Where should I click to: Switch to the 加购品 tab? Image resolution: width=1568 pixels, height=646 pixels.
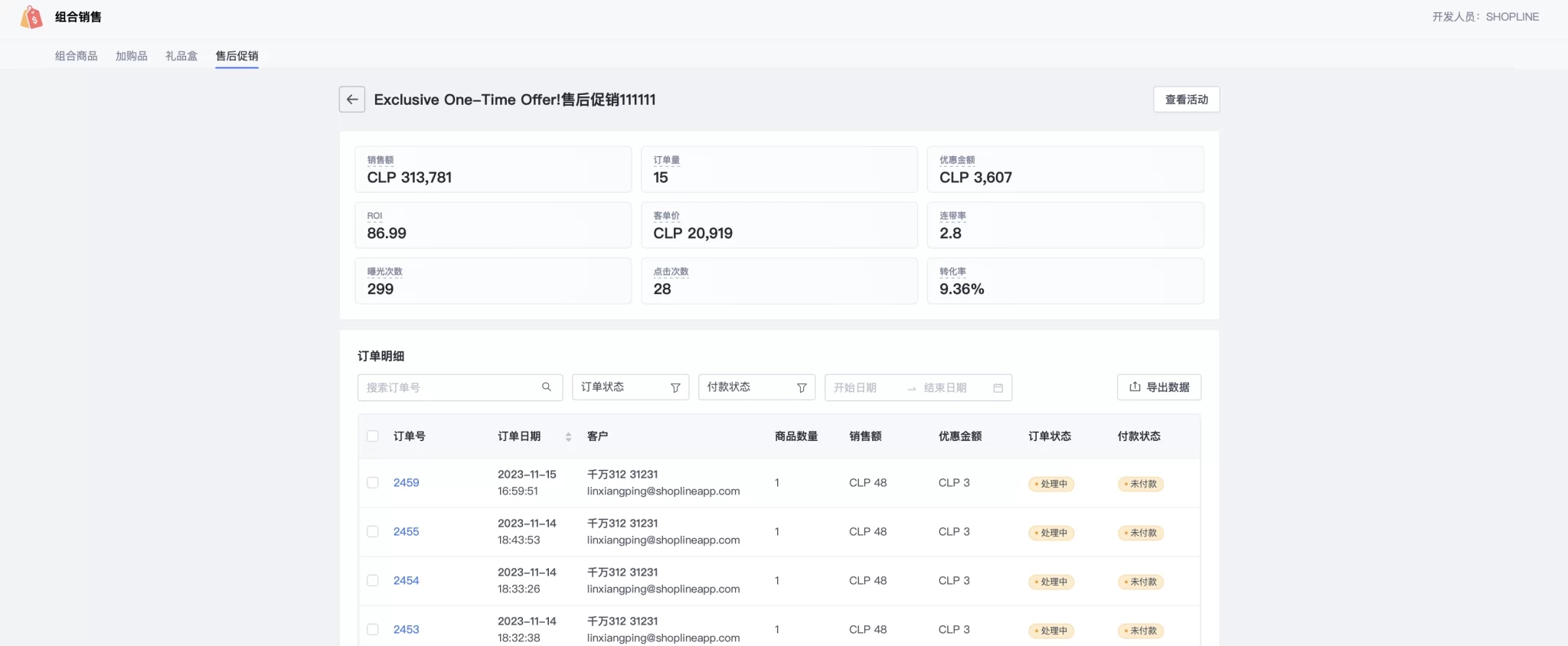(132, 56)
